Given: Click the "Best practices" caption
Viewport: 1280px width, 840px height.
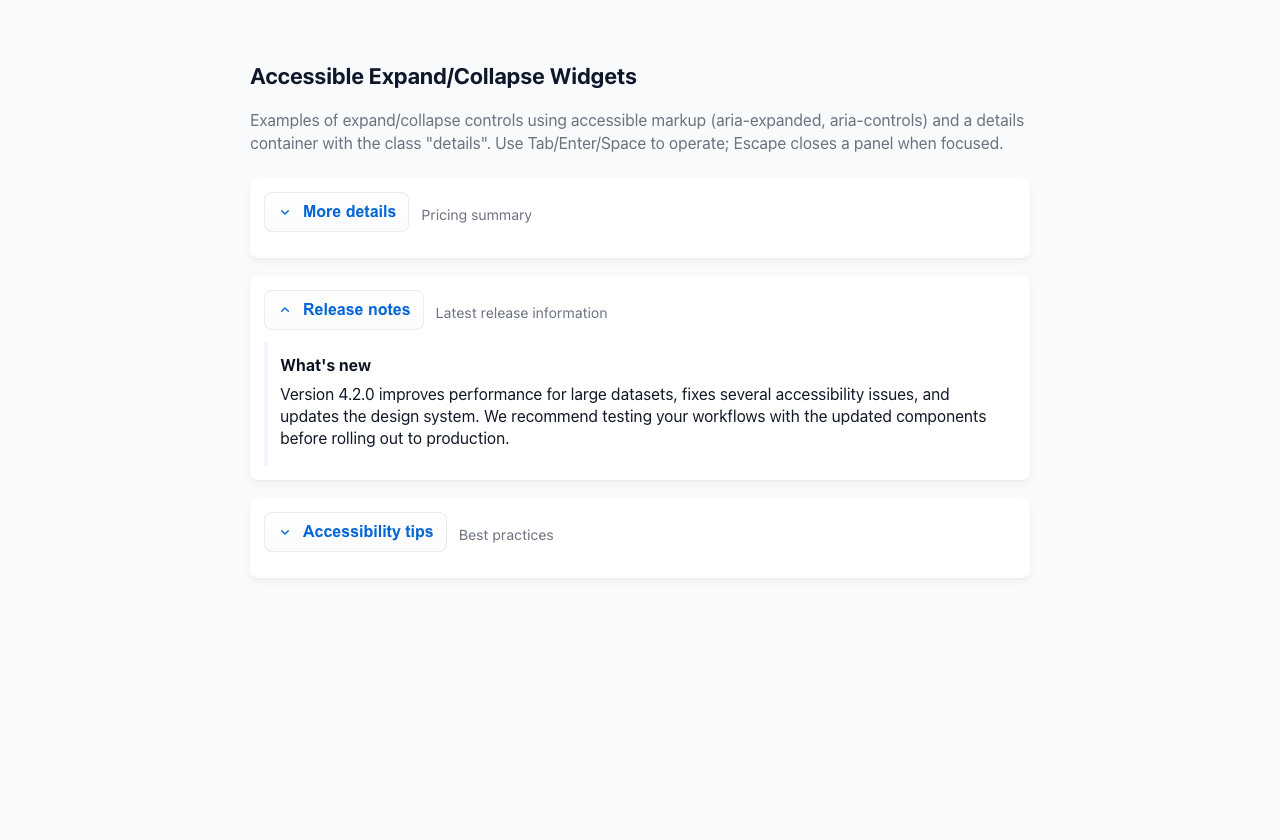Looking at the screenshot, I should click(506, 535).
